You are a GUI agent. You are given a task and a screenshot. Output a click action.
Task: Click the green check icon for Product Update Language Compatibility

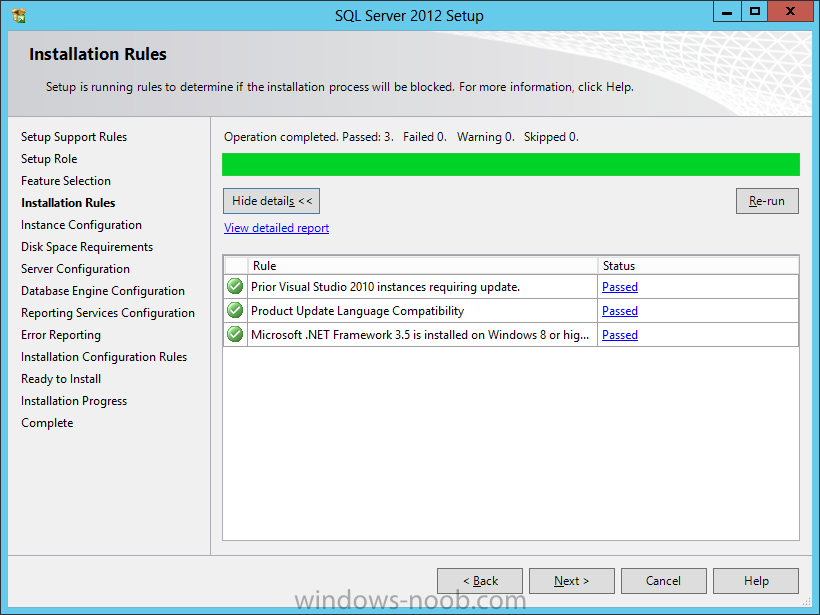pos(235,311)
